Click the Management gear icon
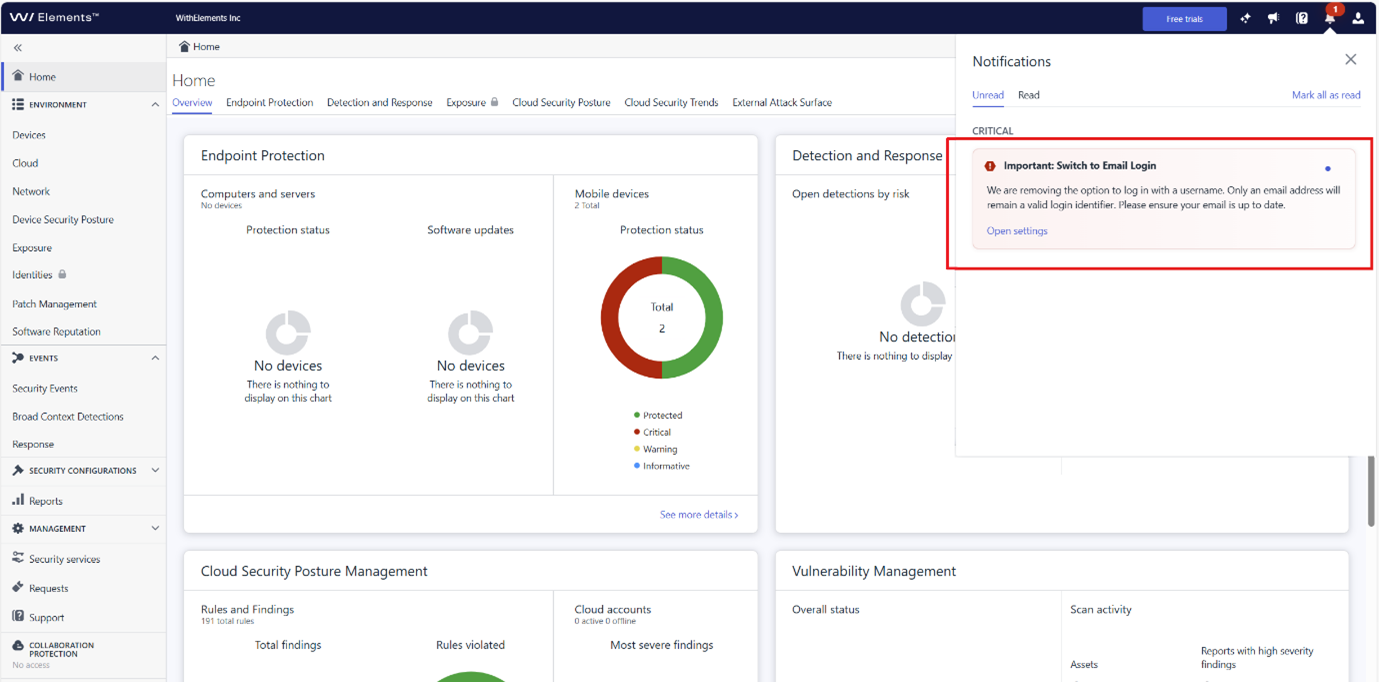Viewport: 1379px width, 682px height. coord(18,528)
